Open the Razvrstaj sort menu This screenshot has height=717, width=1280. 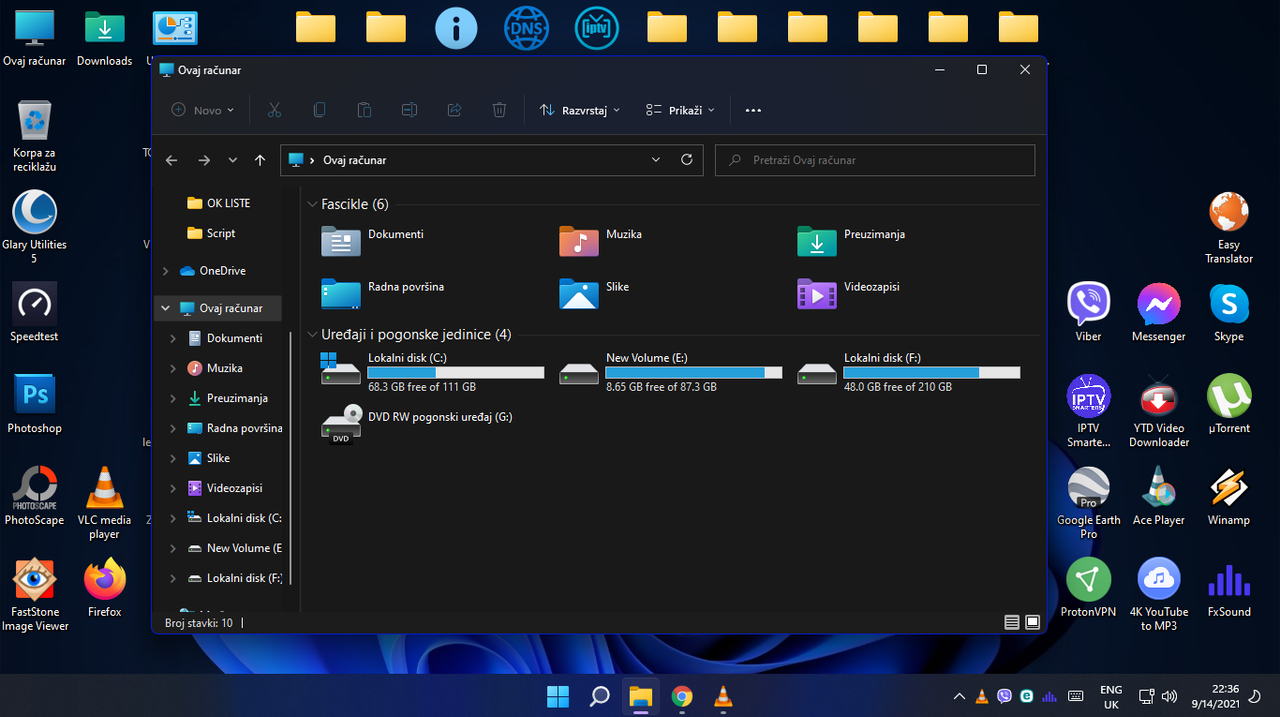[579, 110]
